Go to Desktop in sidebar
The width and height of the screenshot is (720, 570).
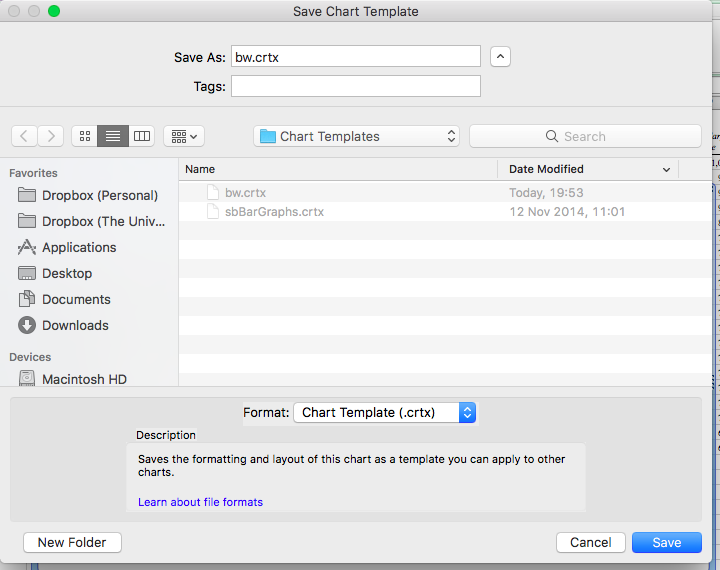(66, 273)
